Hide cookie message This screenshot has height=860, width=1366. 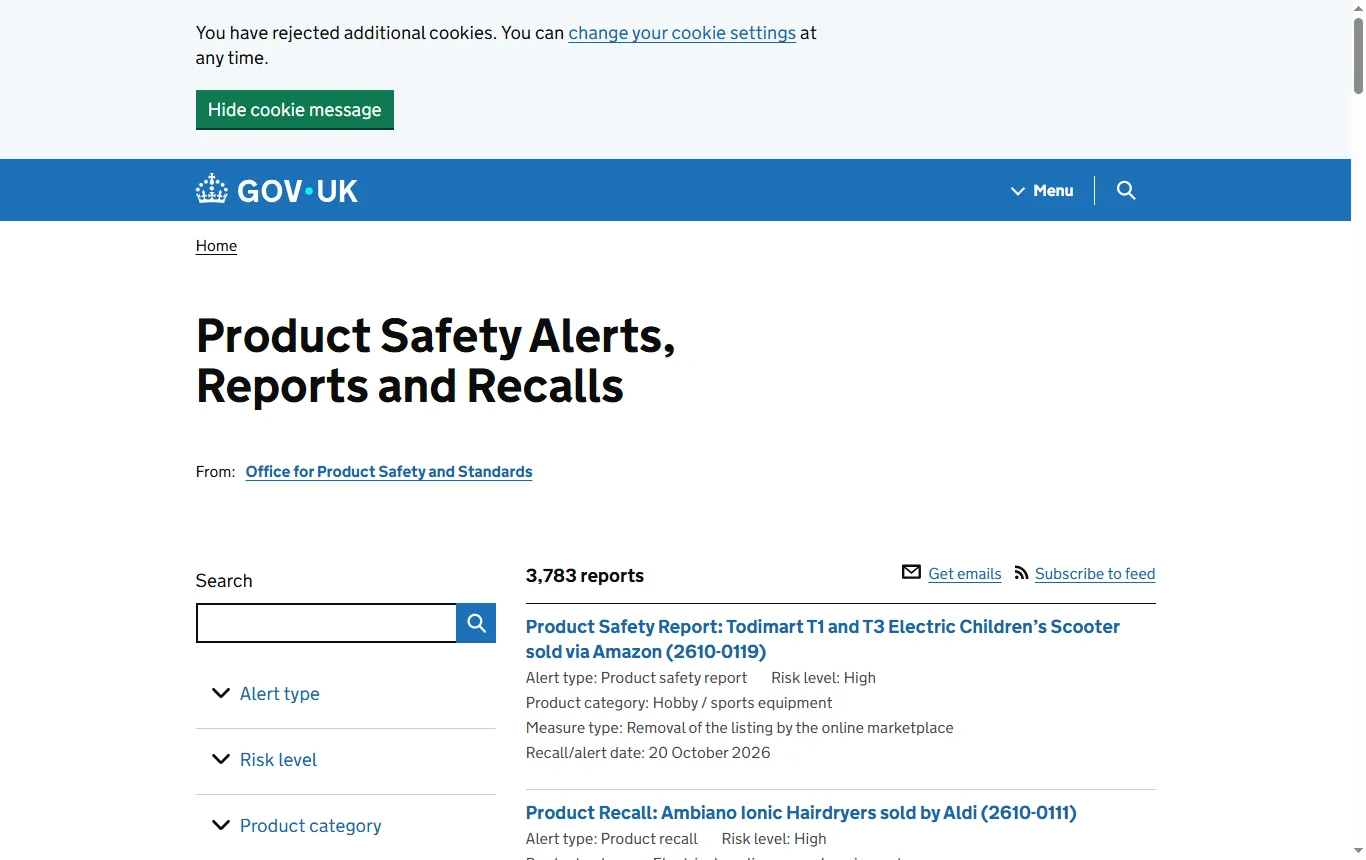(x=295, y=110)
